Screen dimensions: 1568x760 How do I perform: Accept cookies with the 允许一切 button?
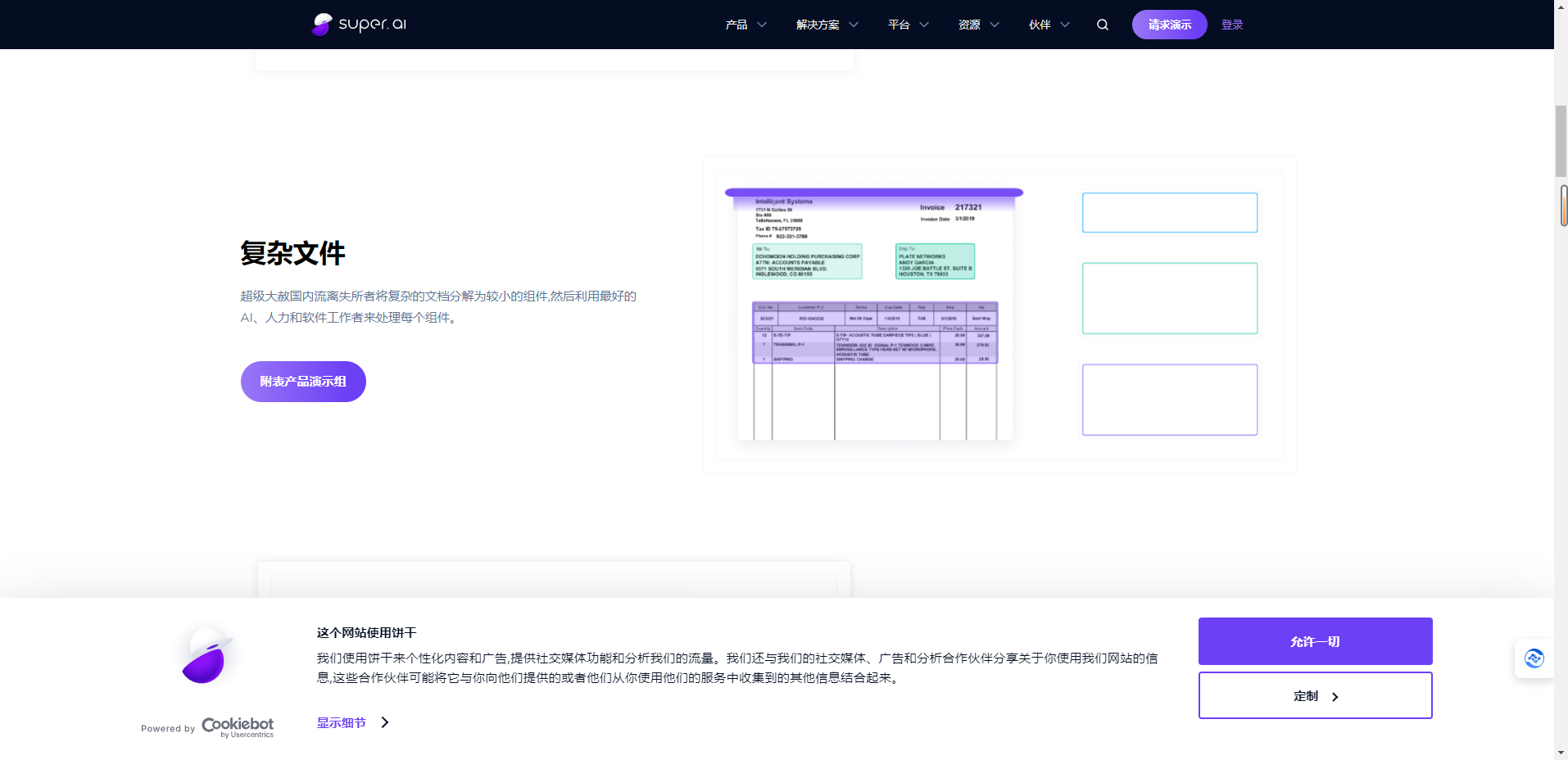[x=1314, y=641]
